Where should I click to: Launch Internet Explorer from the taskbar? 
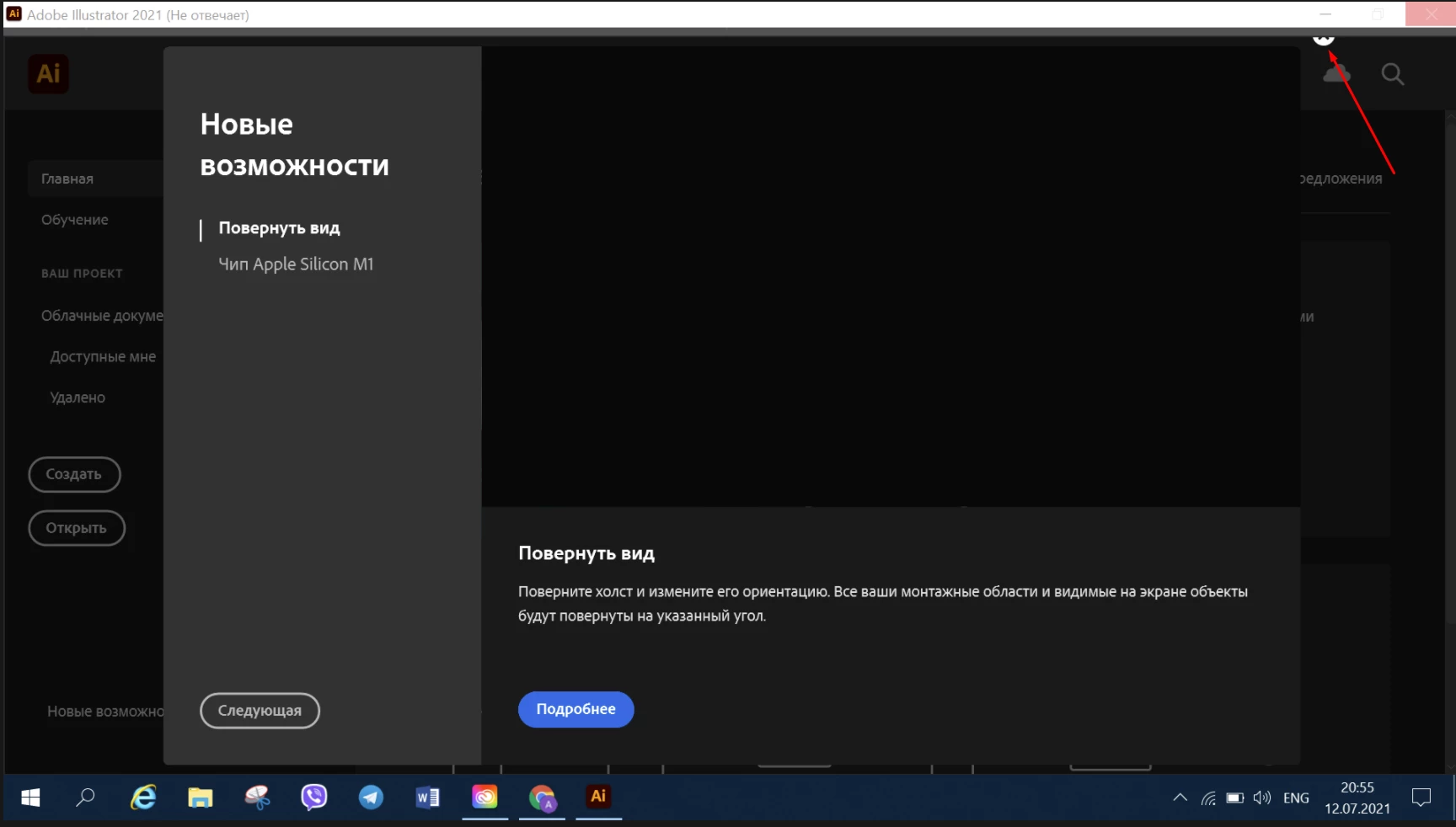pyautogui.click(x=143, y=798)
